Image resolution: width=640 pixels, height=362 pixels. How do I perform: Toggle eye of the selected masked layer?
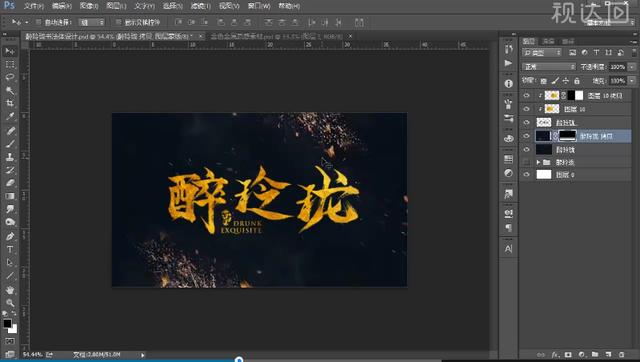[x=527, y=136]
